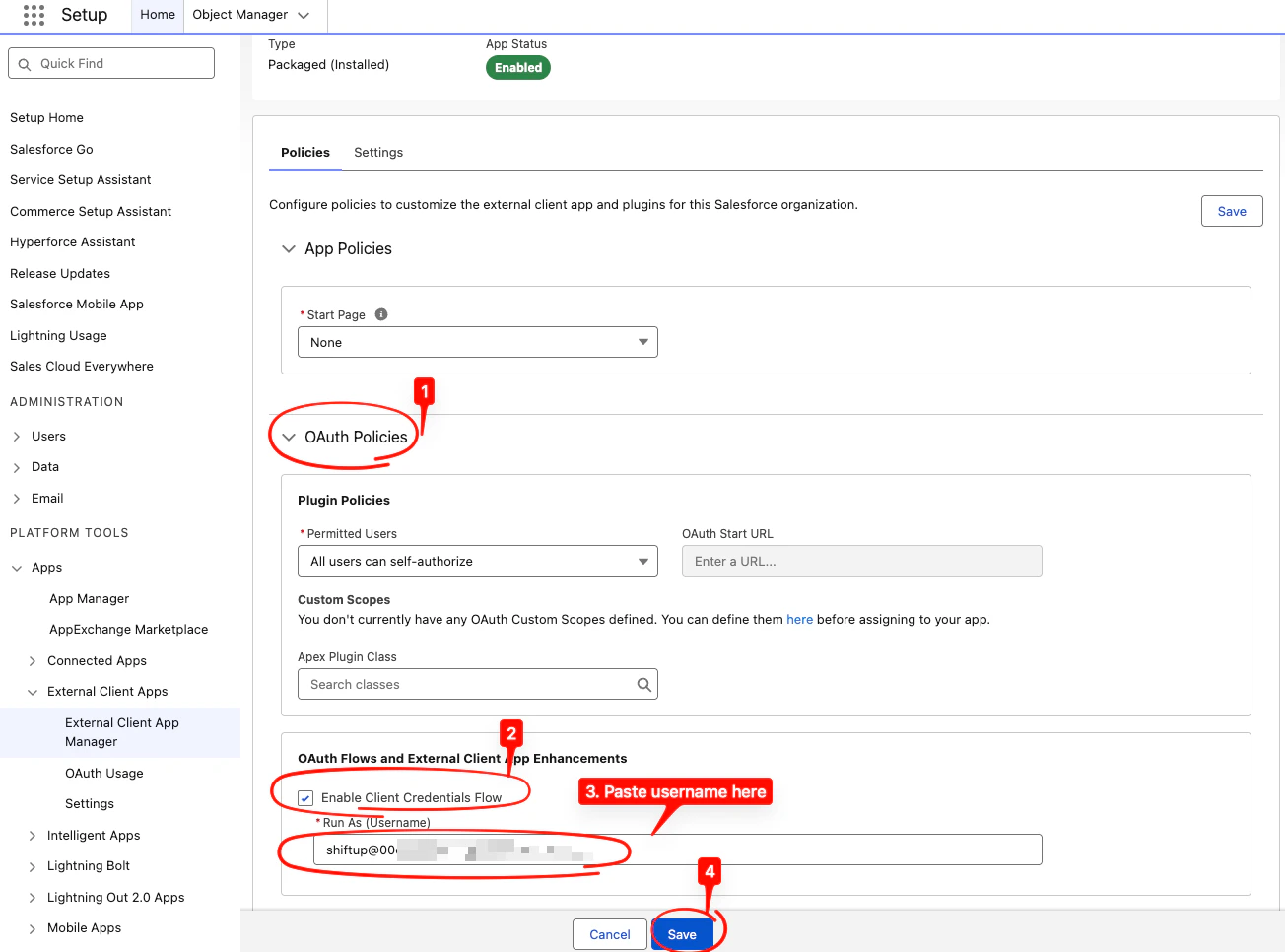
Task: Switch to the Policies tab
Action: click(305, 153)
